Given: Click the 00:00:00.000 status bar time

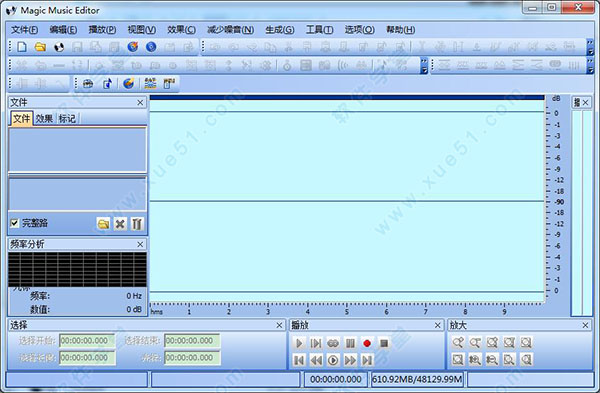Looking at the screenshot, I should 336,379.
